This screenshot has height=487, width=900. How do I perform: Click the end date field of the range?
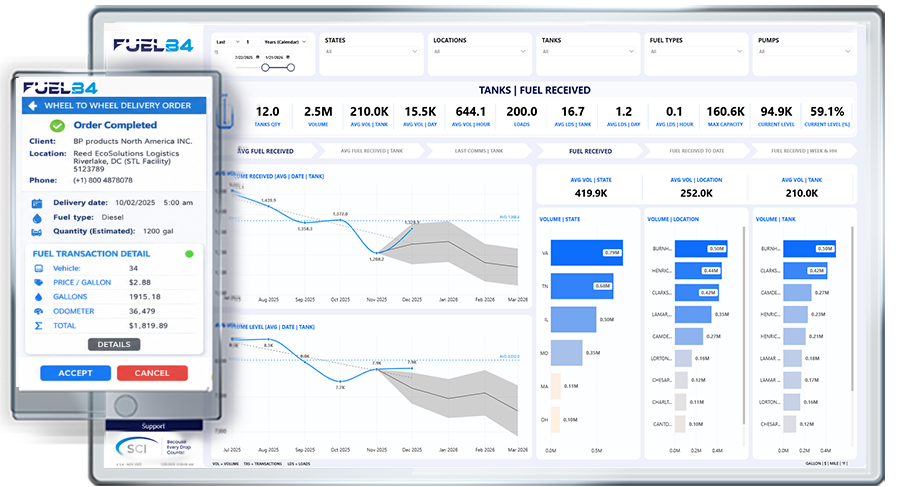pos(277,57)
